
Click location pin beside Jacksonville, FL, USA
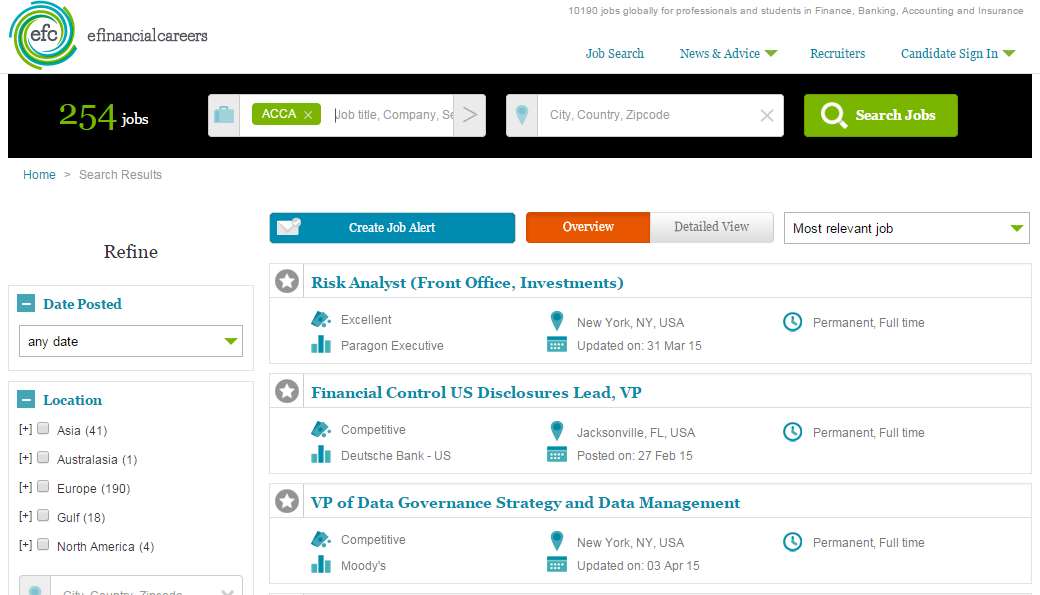coord(557,431)
